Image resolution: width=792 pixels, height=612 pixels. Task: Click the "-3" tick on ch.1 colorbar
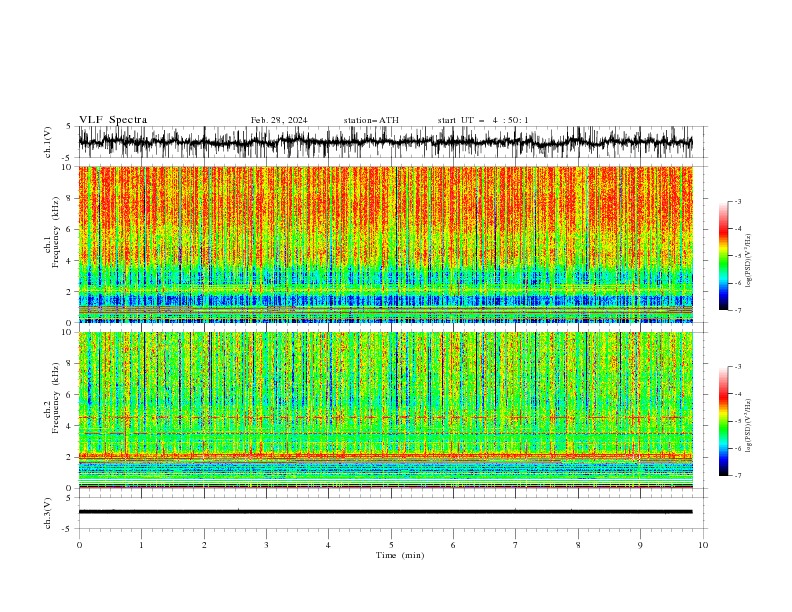tap(737, 201)
